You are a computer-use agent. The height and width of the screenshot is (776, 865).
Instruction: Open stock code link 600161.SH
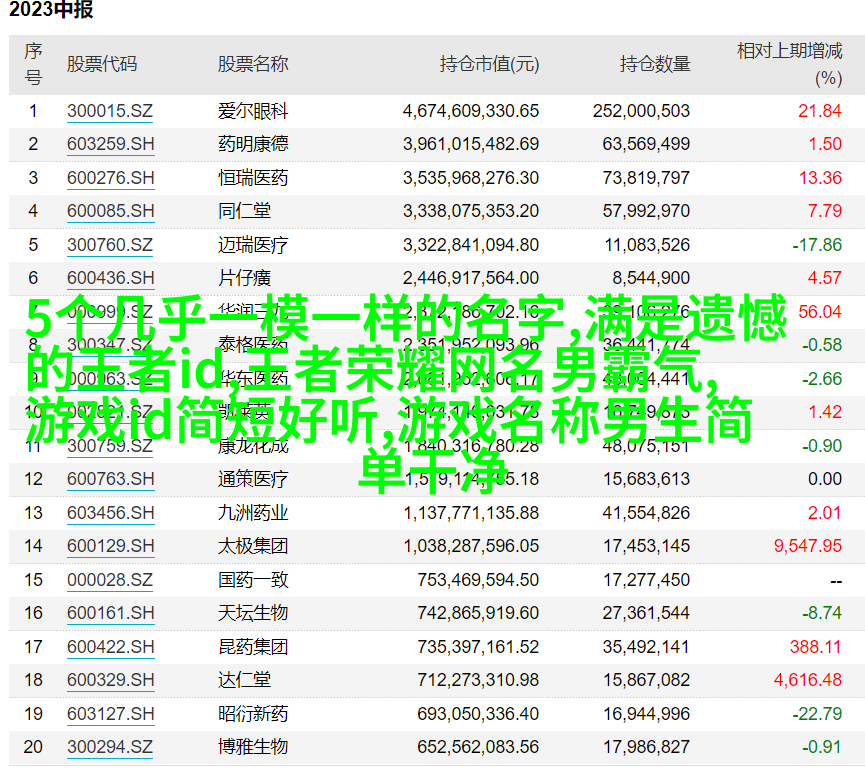[110, 613]
